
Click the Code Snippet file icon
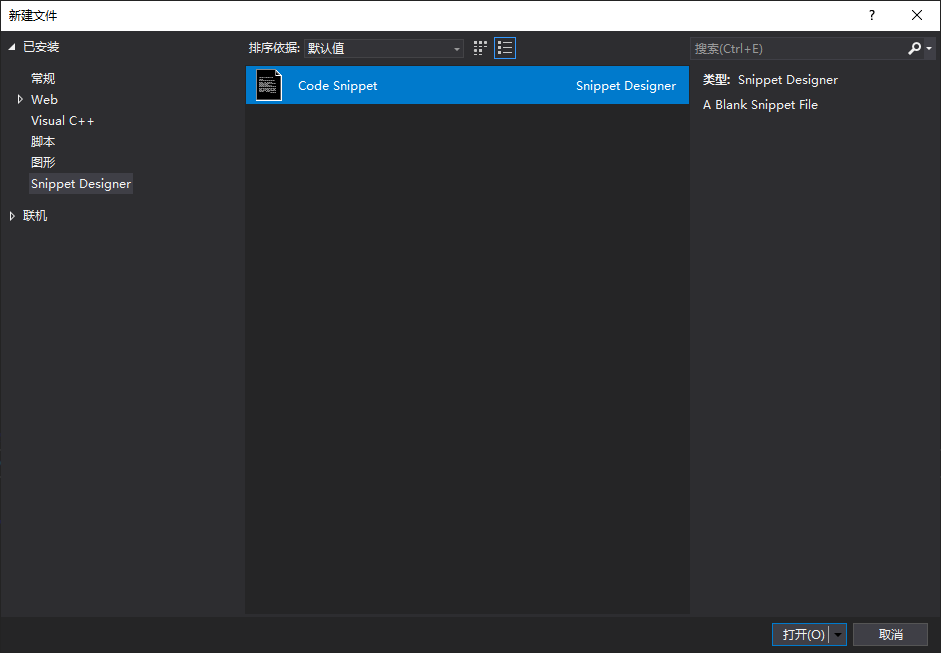pyautogui.click(x=269, y=85)
